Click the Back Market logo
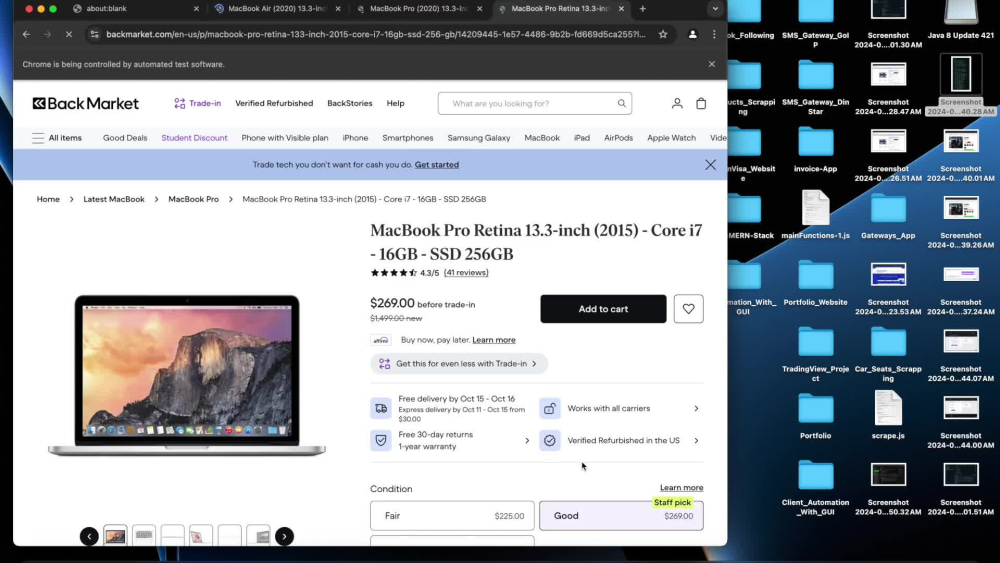Viewport: 1000px width, 563px height. pyautogui.click(x=85, y=103)
